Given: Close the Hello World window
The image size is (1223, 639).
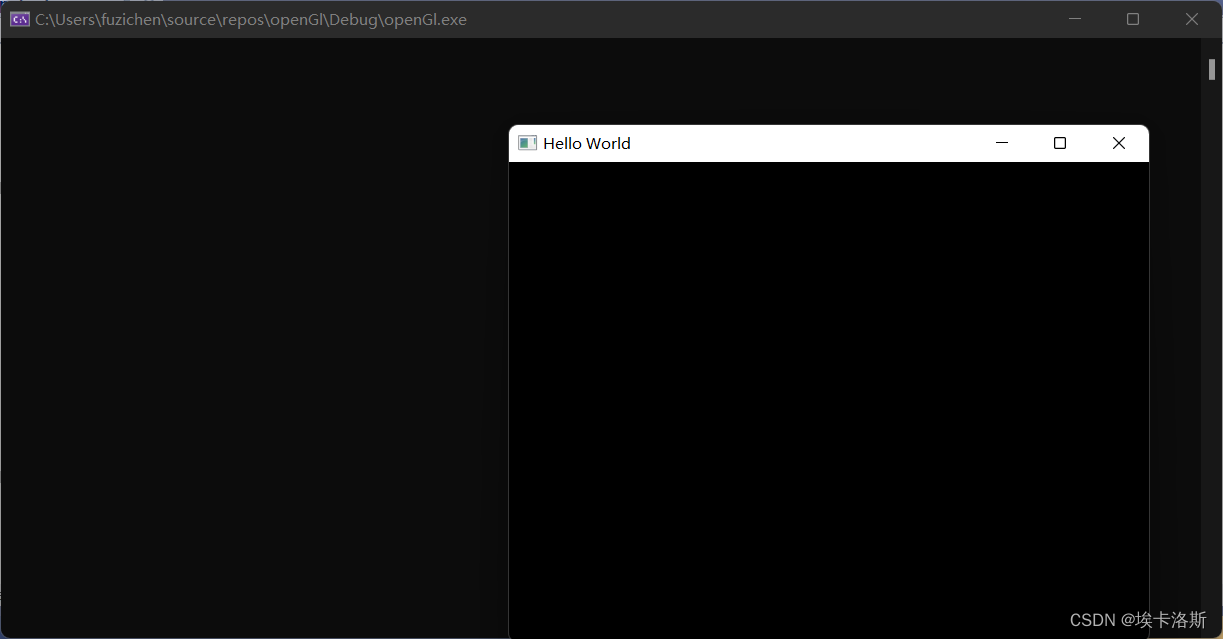Looking at the screenshot, I should point(1119,143).
